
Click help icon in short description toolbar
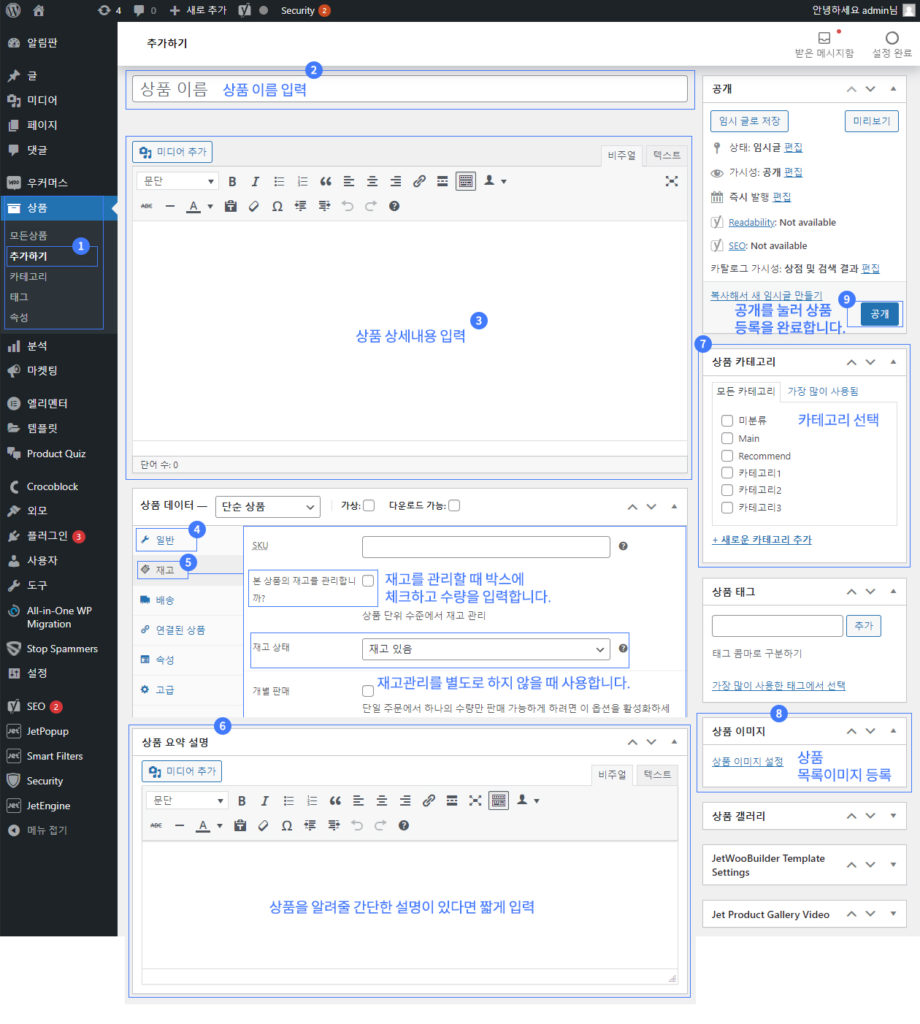point(404,825)
